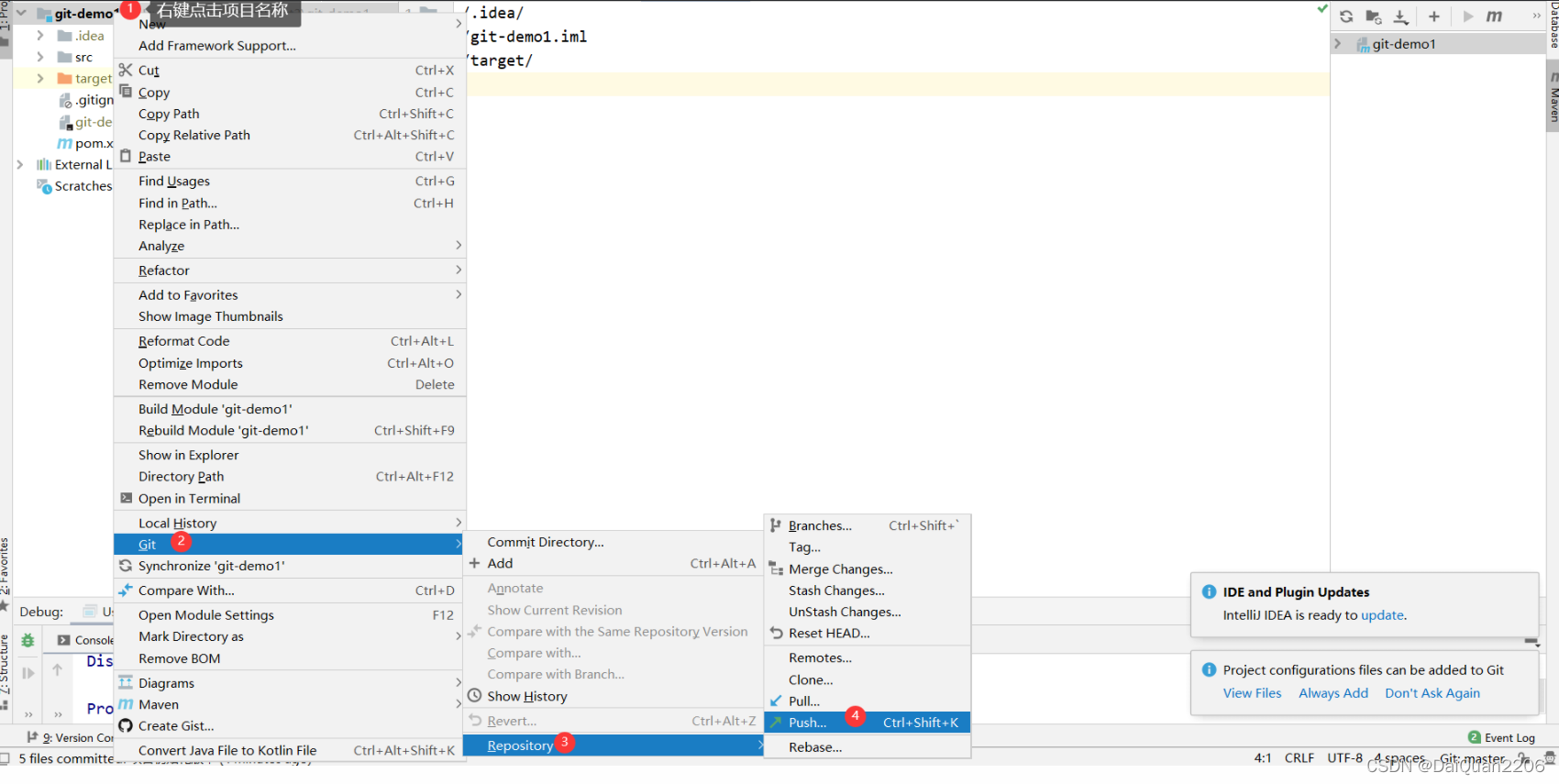Image resolution: width=1559 pixels, height=784 pixels.
Task: Select Show in Explorer entry
Action: point(290,455)
